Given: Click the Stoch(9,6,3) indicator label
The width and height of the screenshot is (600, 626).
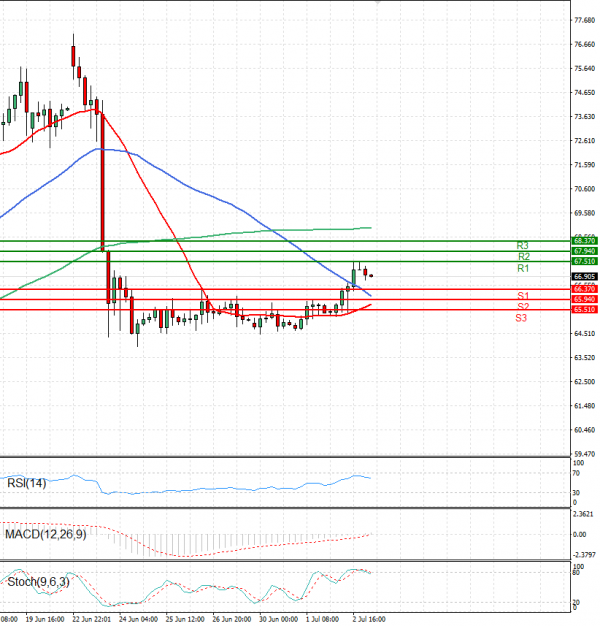Looking at the screenshot, I should 38,582.
